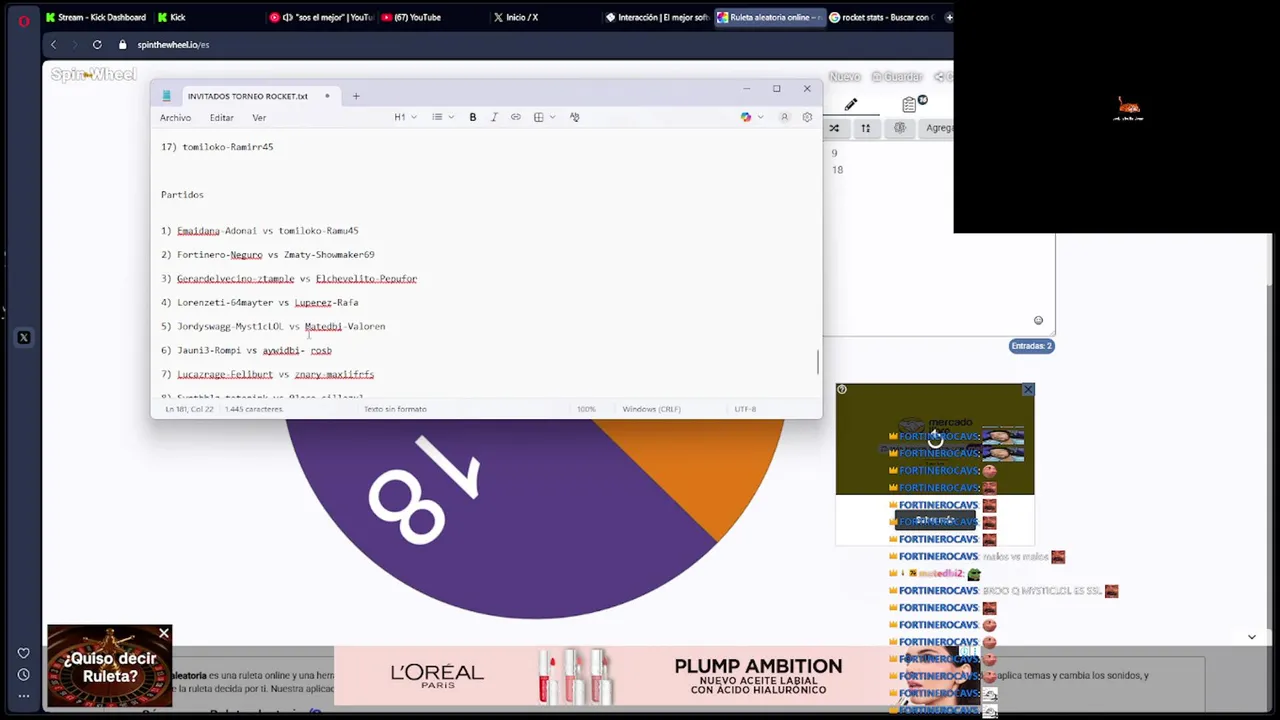1280x720 pixels.
Task: Reload the spinthewheel page
Action: click(97, 44)
